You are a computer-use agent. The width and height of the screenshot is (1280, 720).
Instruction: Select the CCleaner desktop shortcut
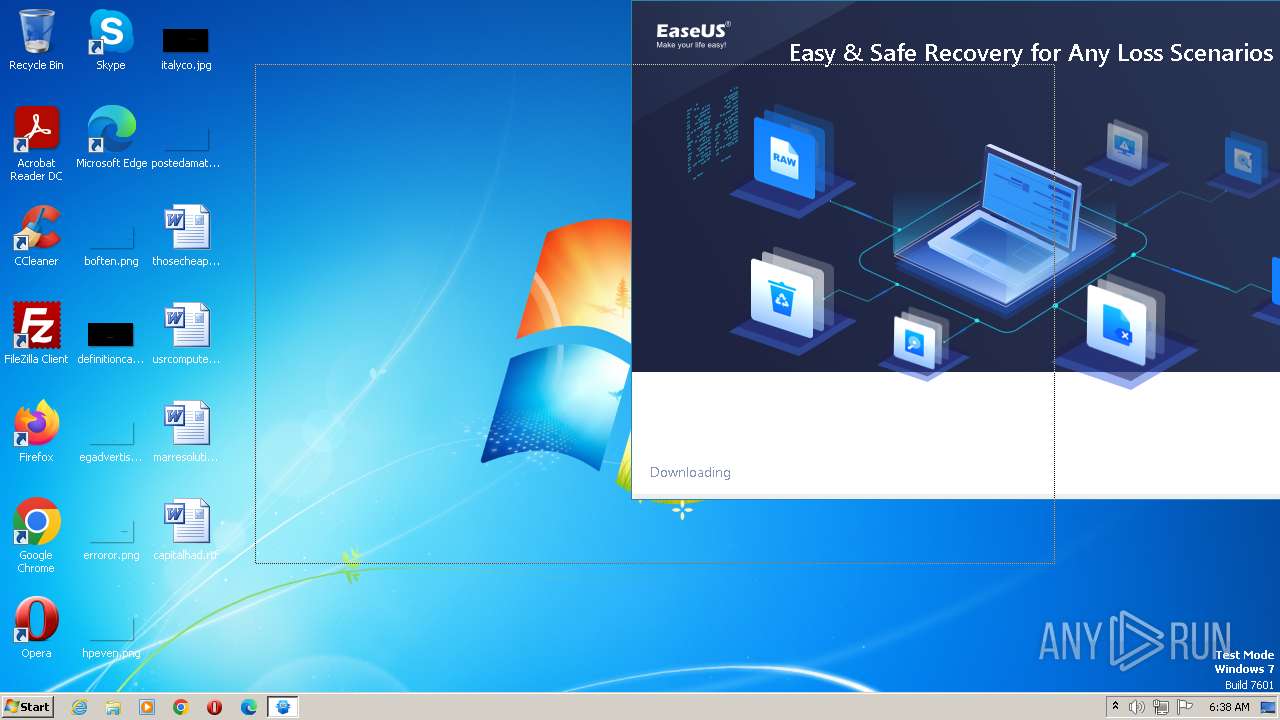(36, 236)
